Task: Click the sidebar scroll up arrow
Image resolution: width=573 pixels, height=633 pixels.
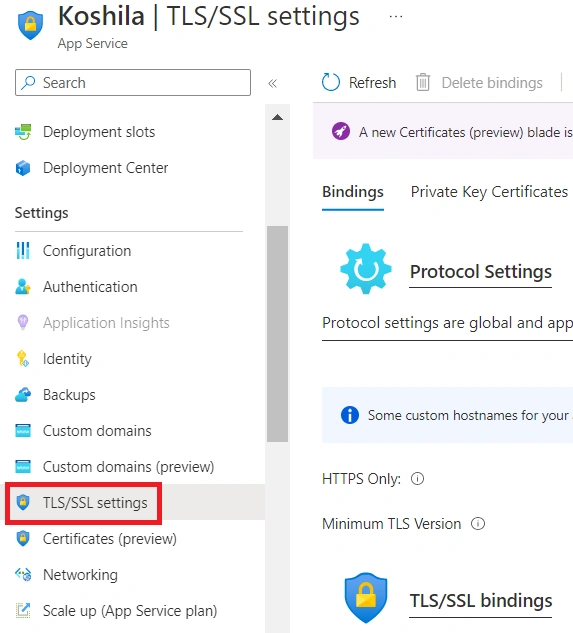Action: click(x=277, y=117)
